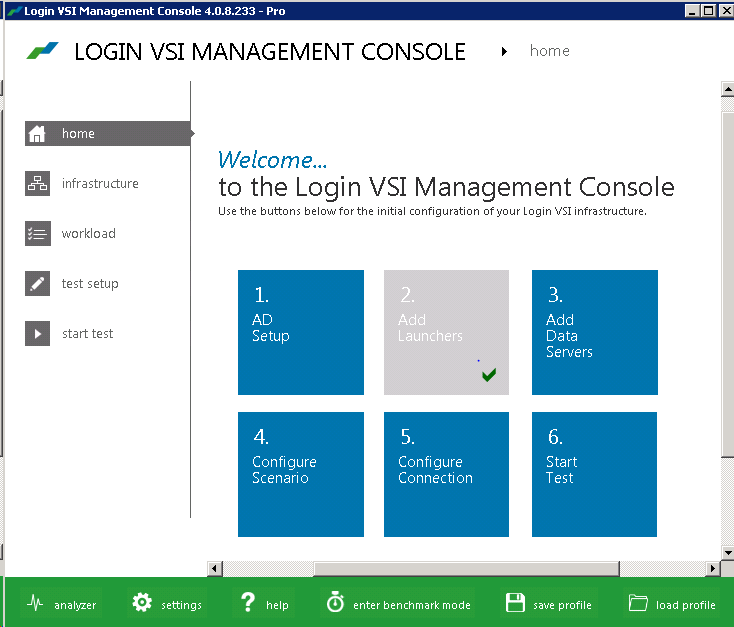The image size is (734, 627).
Task: Open the 6. Start Test tile
Action: tap(594, 474)
